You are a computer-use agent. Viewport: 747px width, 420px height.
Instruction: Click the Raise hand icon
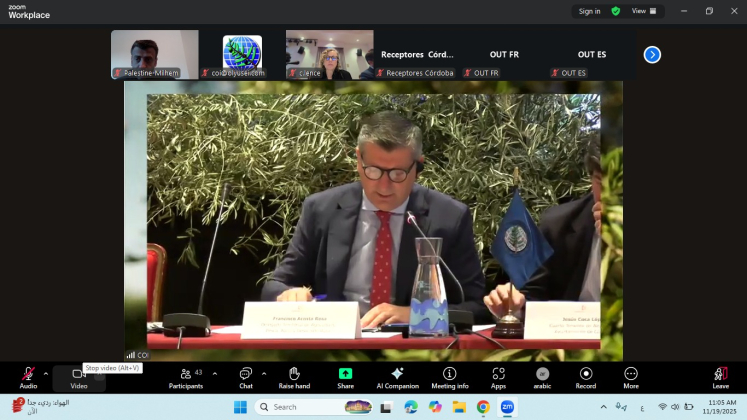294,375
